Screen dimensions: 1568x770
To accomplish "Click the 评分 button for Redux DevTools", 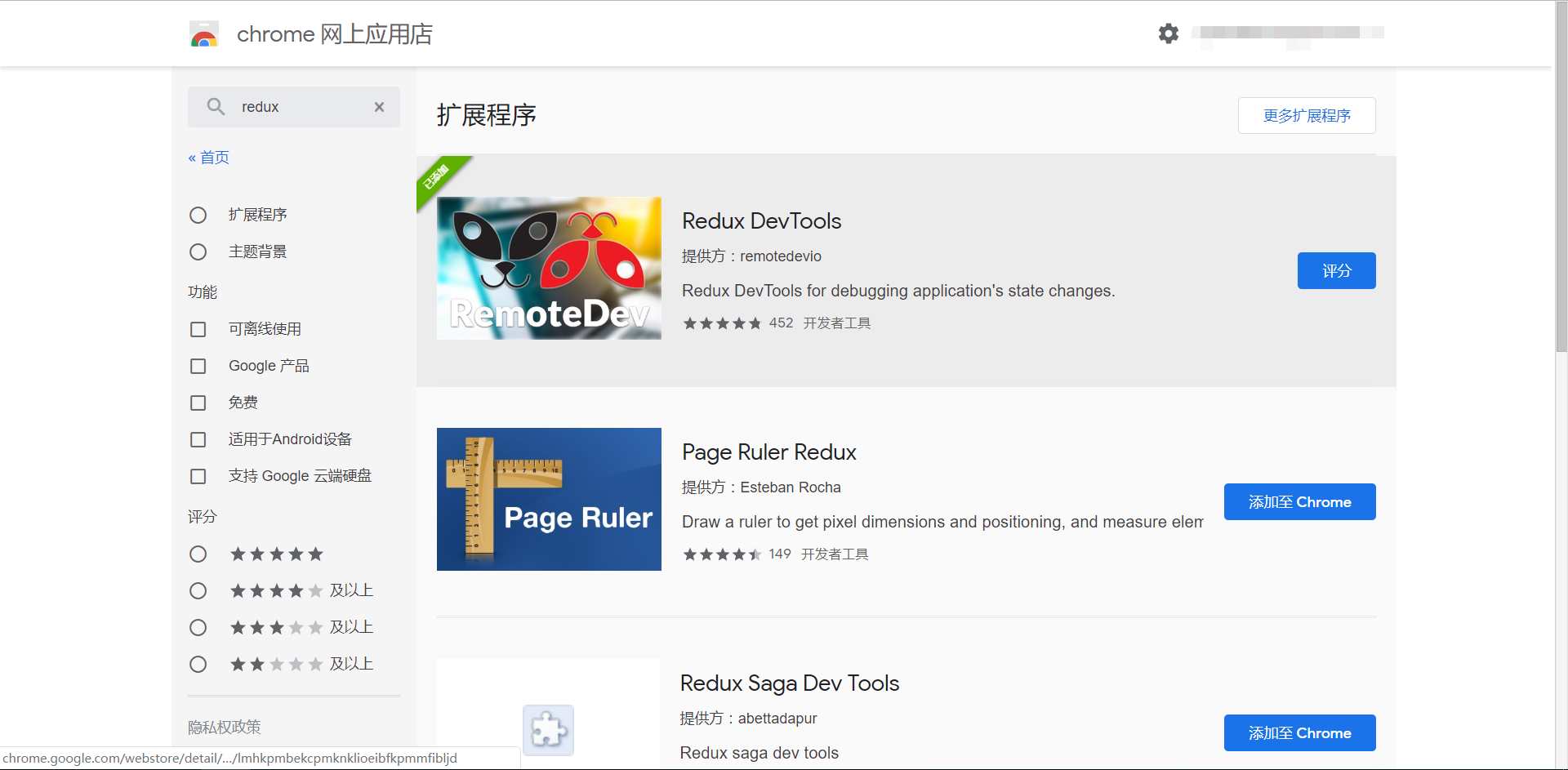I will pos(1336,271).
